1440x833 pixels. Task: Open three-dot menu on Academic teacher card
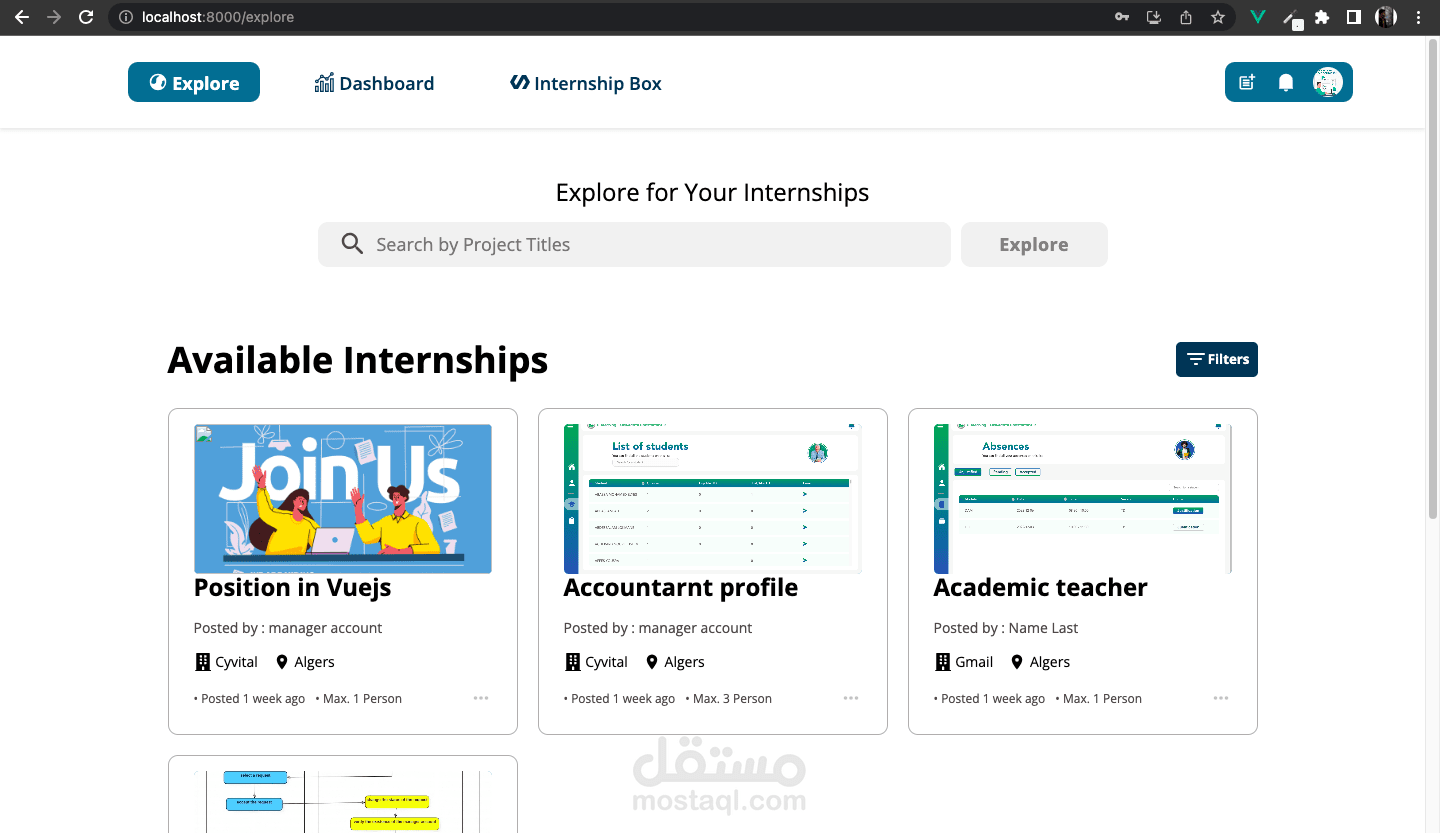tap(1221, 698)
